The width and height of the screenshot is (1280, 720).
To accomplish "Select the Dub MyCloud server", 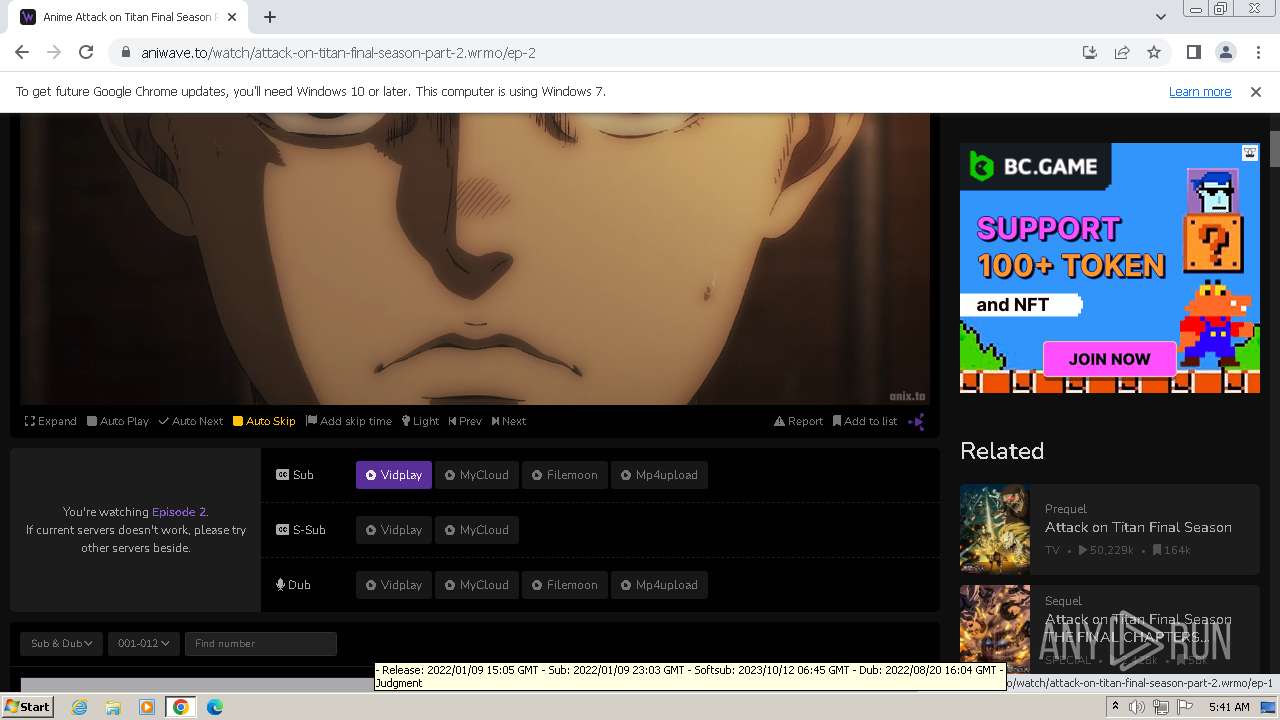I will click(x=477, y=585).
